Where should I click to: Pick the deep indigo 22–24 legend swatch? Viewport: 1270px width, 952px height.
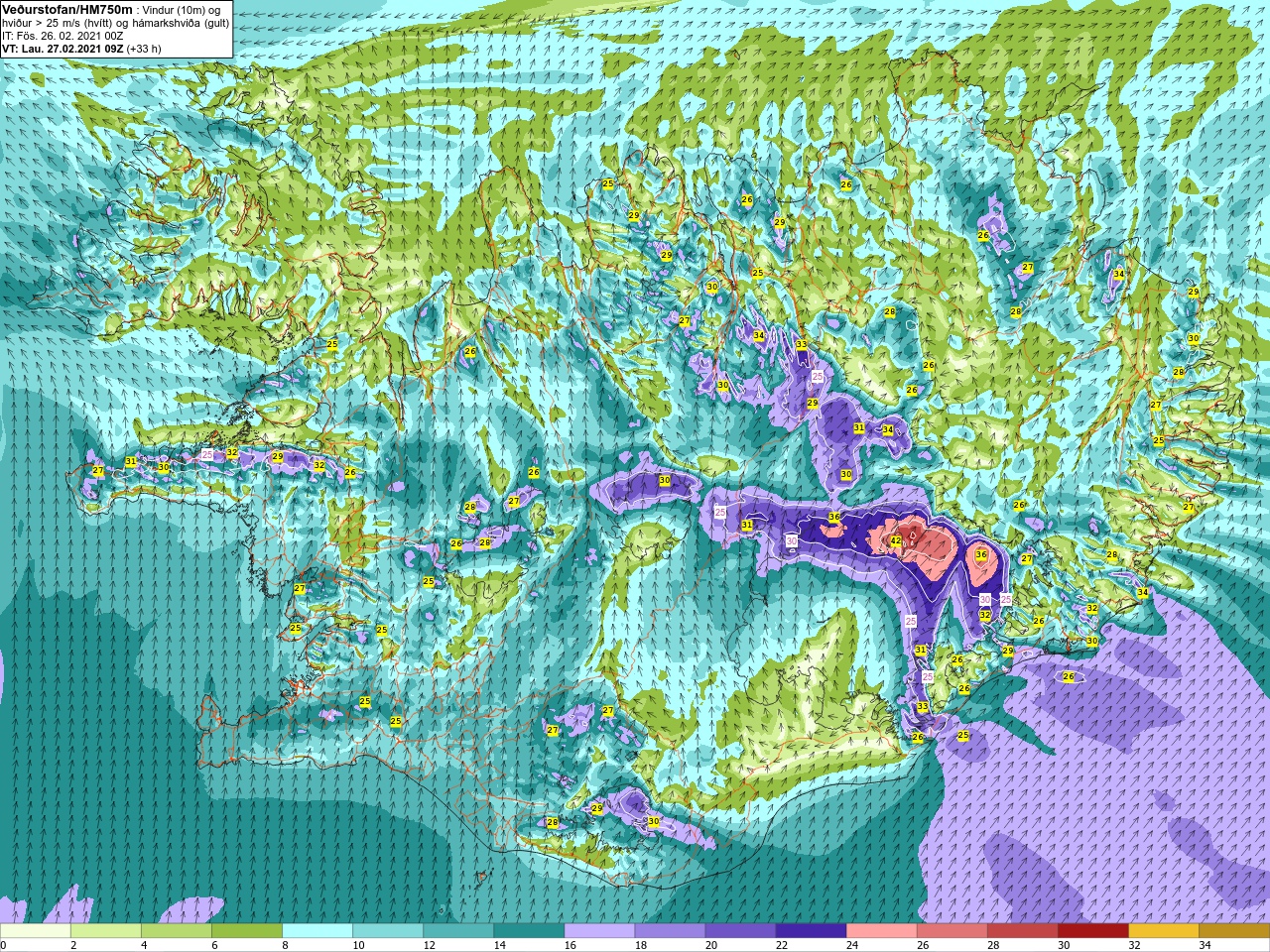[811, 931]
